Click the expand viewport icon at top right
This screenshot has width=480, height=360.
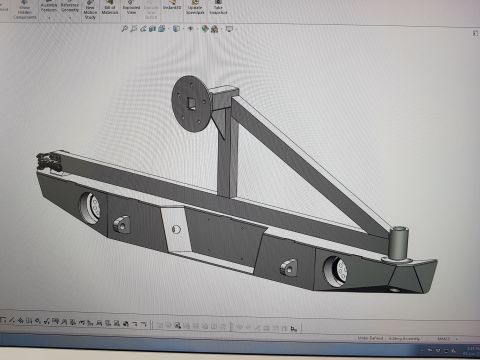click(x=475, y=33)
